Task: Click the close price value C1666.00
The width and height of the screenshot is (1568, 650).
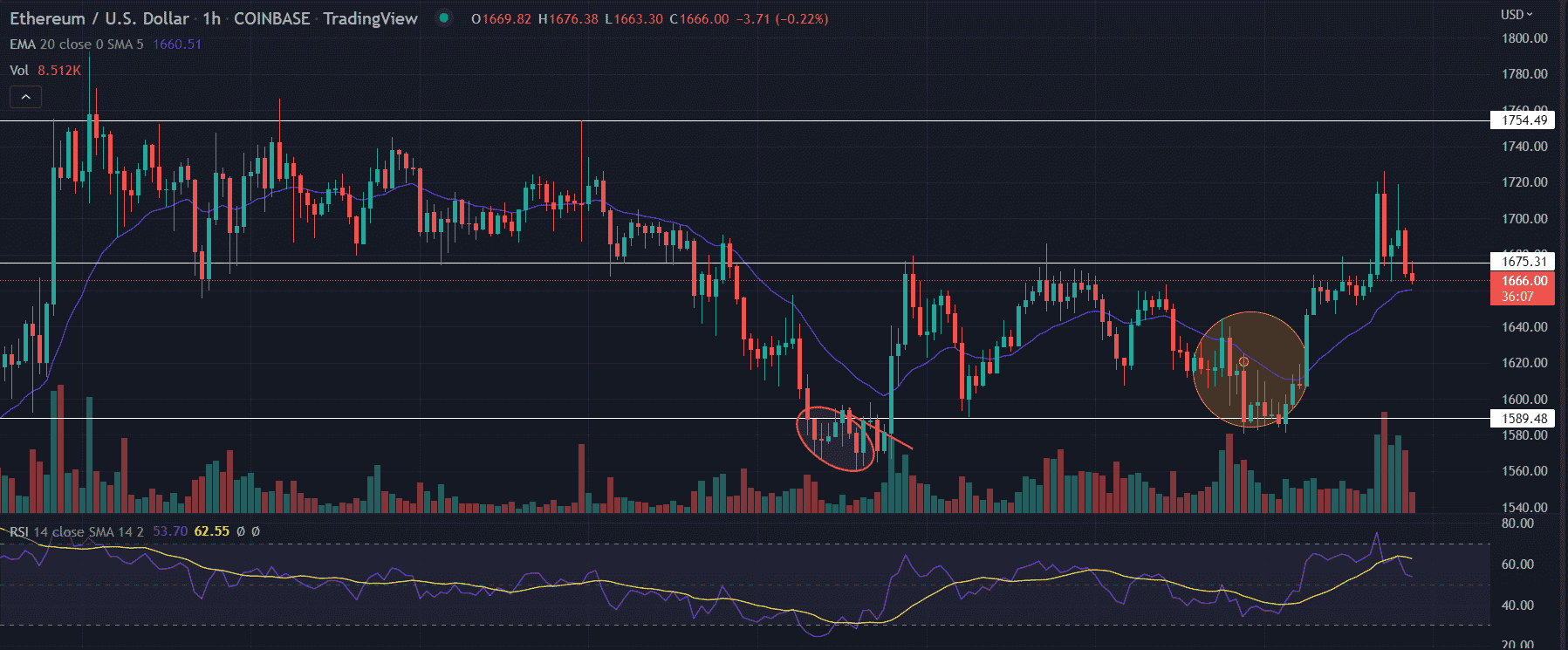Action: (x=699, y=19)
